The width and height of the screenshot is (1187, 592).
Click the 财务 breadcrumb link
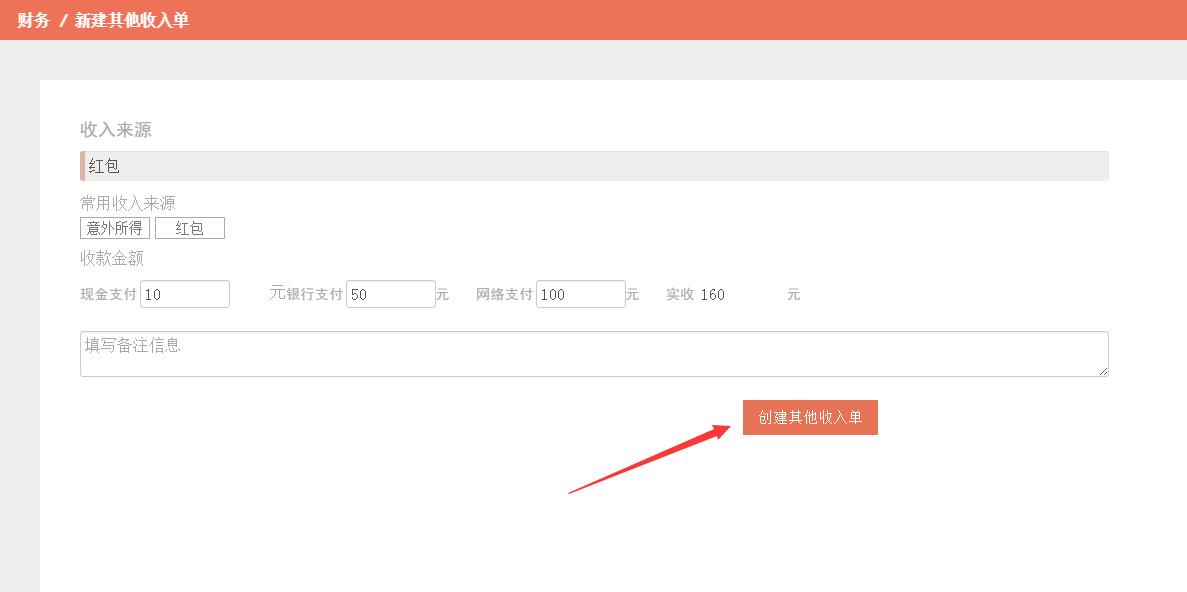coord(33,20)
